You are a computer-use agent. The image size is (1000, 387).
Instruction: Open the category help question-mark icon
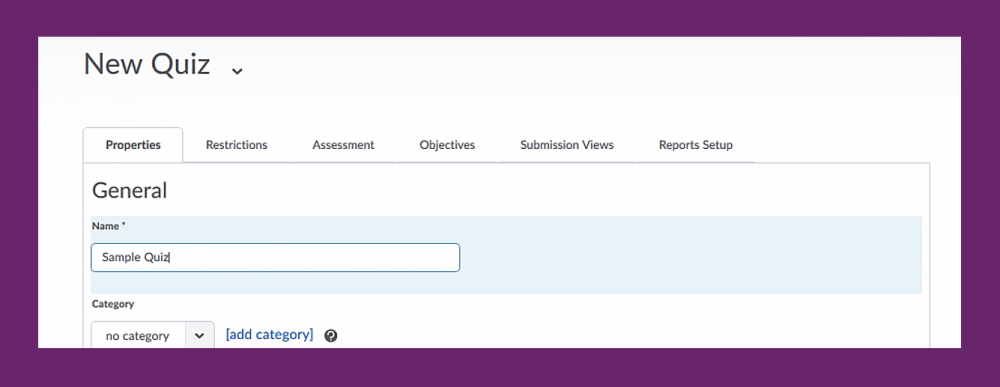click(330, 335)
